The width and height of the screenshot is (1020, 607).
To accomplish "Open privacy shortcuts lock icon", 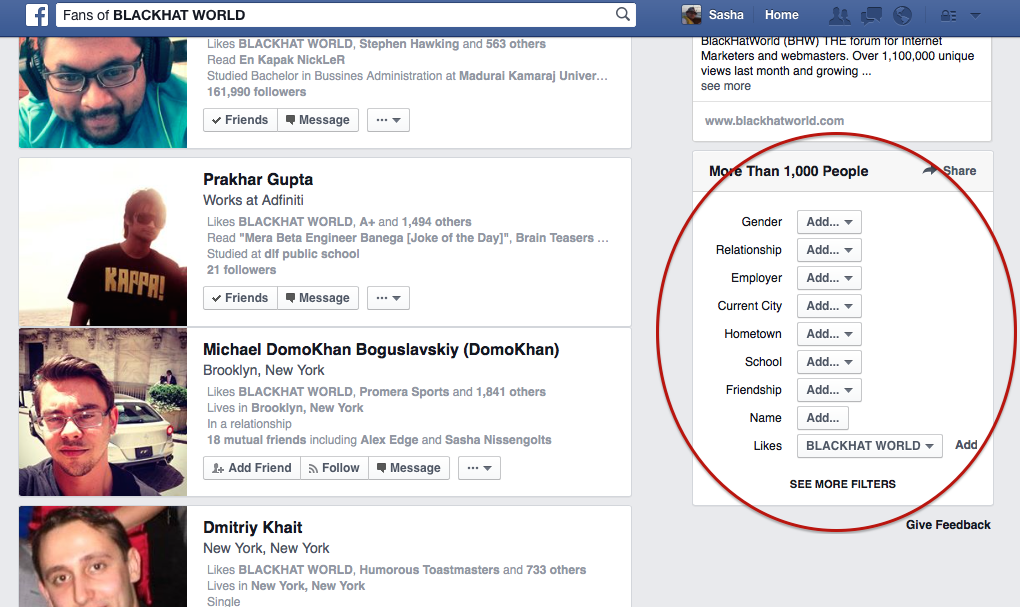I will point(949,16).
